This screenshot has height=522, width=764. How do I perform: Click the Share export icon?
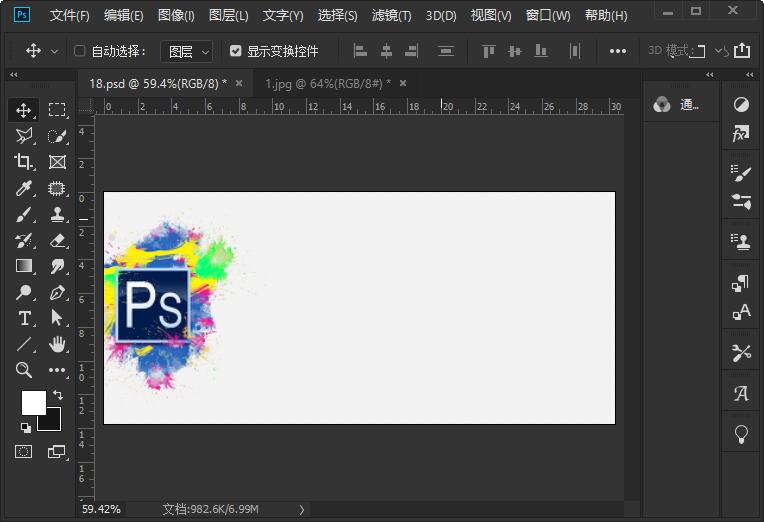742,50
